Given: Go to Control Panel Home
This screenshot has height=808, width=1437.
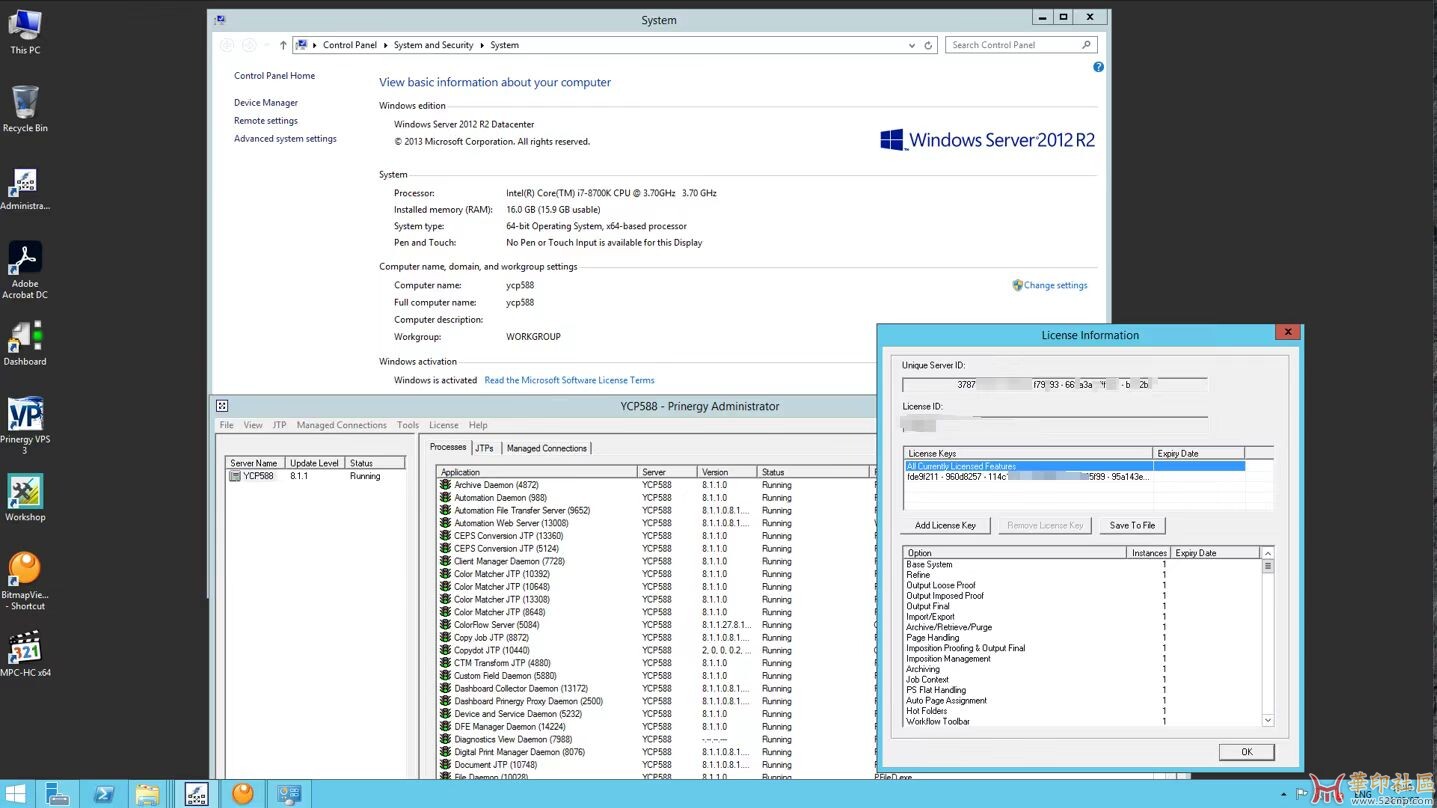Looking at the screenshot, I should pos(274,76).
